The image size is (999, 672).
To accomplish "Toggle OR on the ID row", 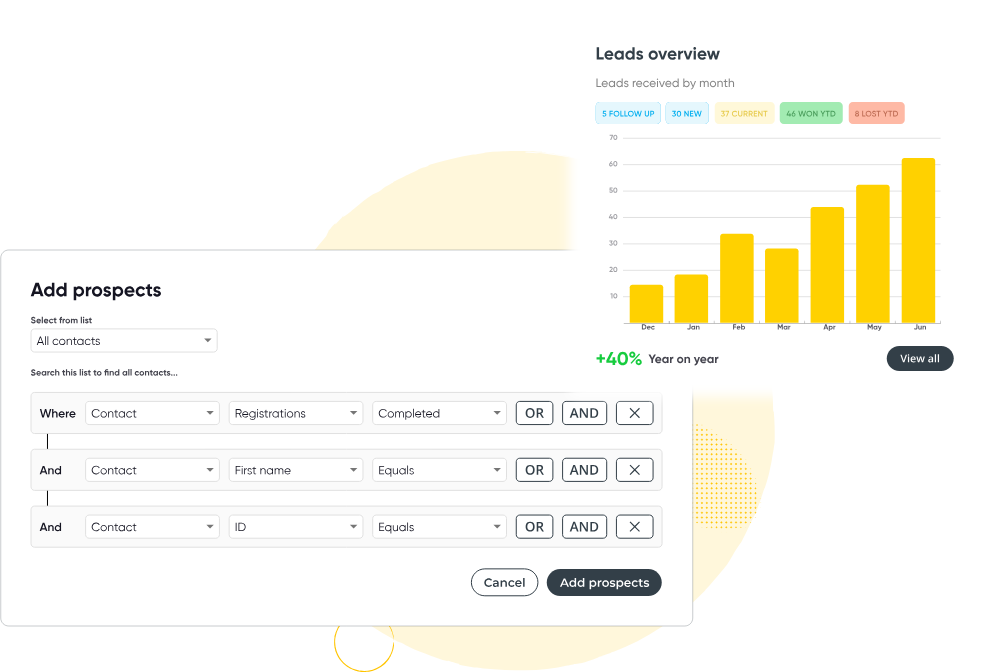I will click(535, 527).
